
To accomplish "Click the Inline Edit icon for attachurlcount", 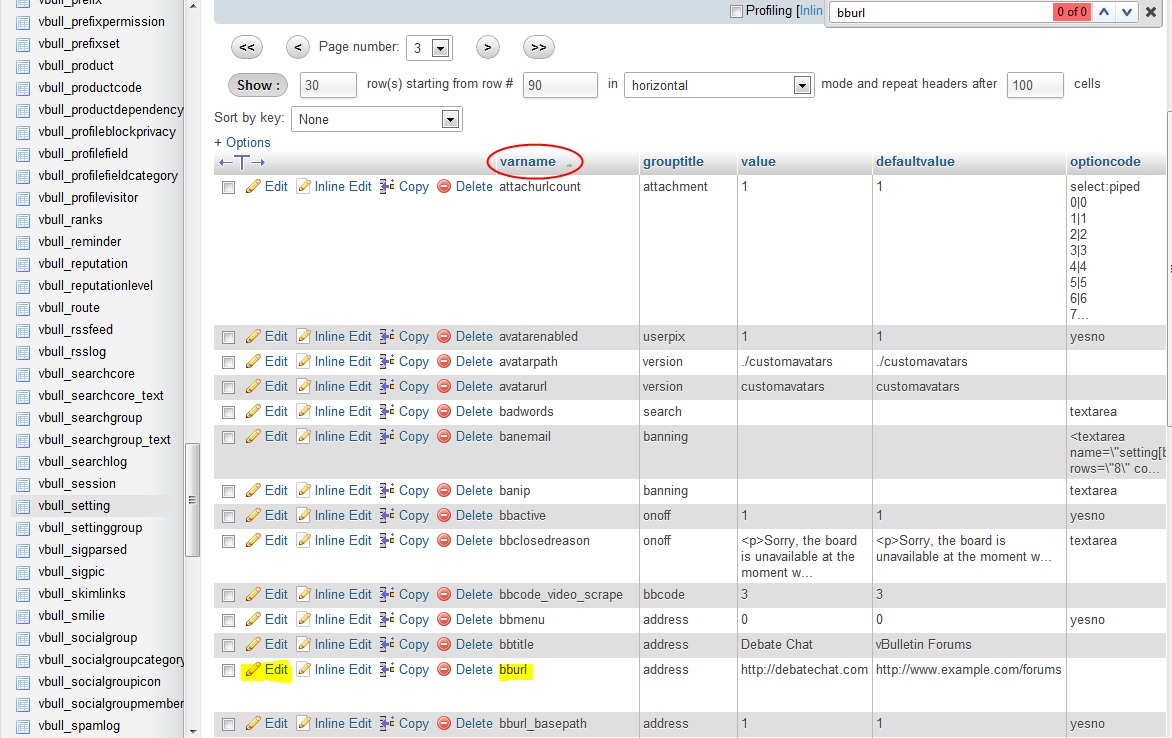I will point(303,186).
